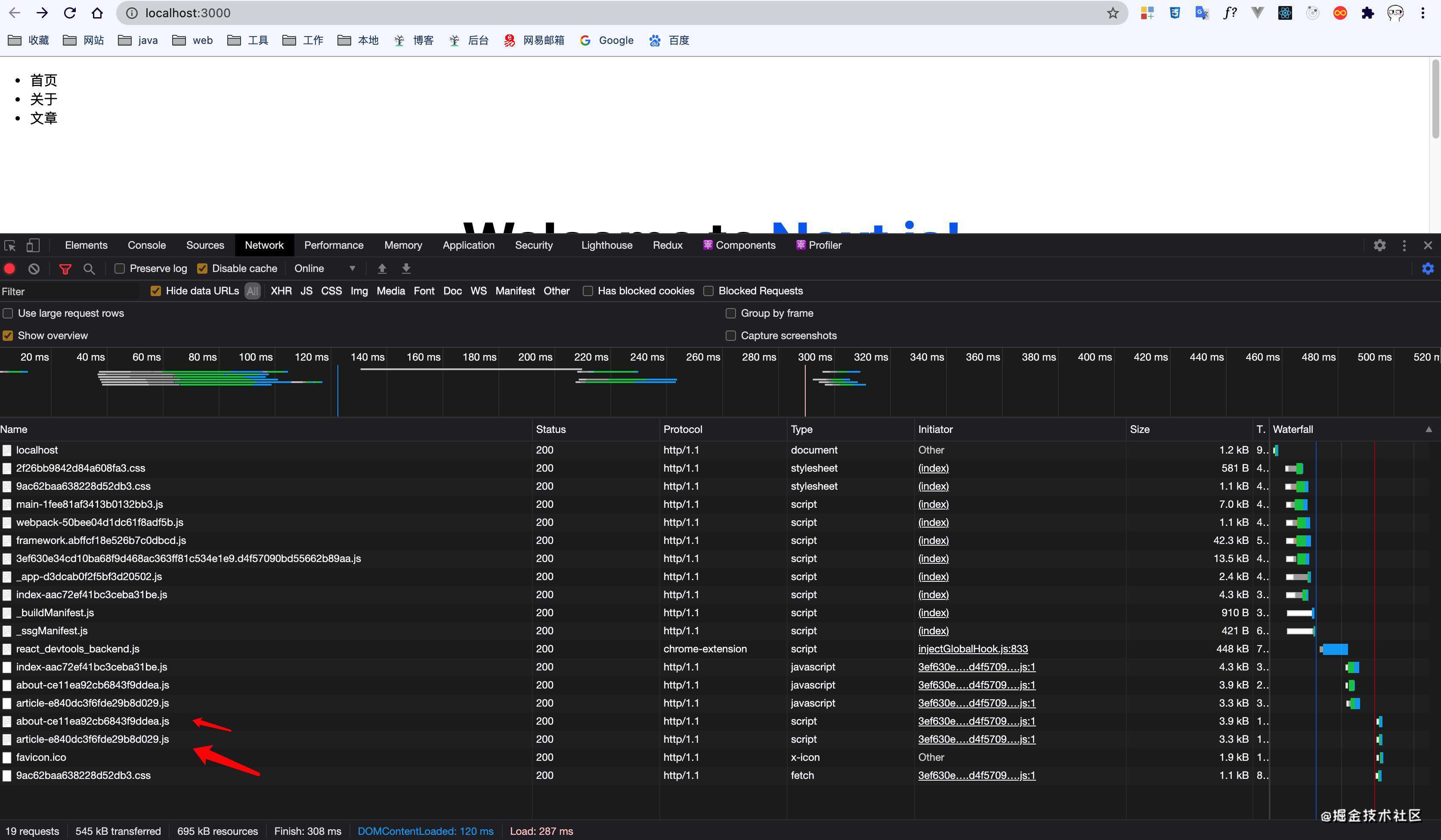
Task: Open the Google bookmark
Action: 607,40
